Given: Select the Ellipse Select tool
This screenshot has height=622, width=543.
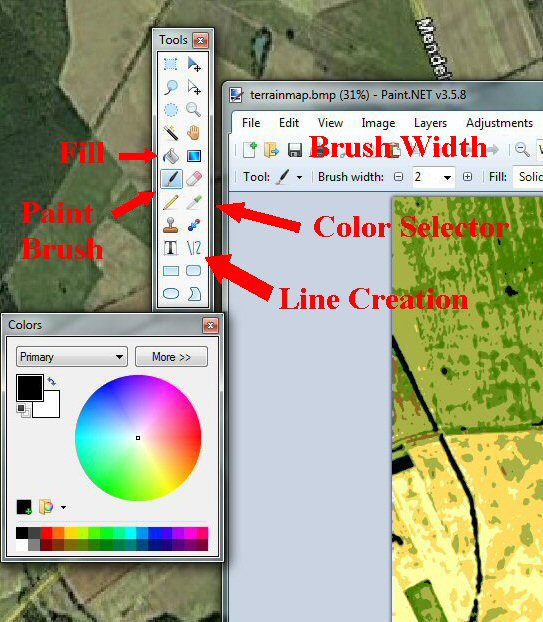Looking at the screenshot, I should [171, 110].
